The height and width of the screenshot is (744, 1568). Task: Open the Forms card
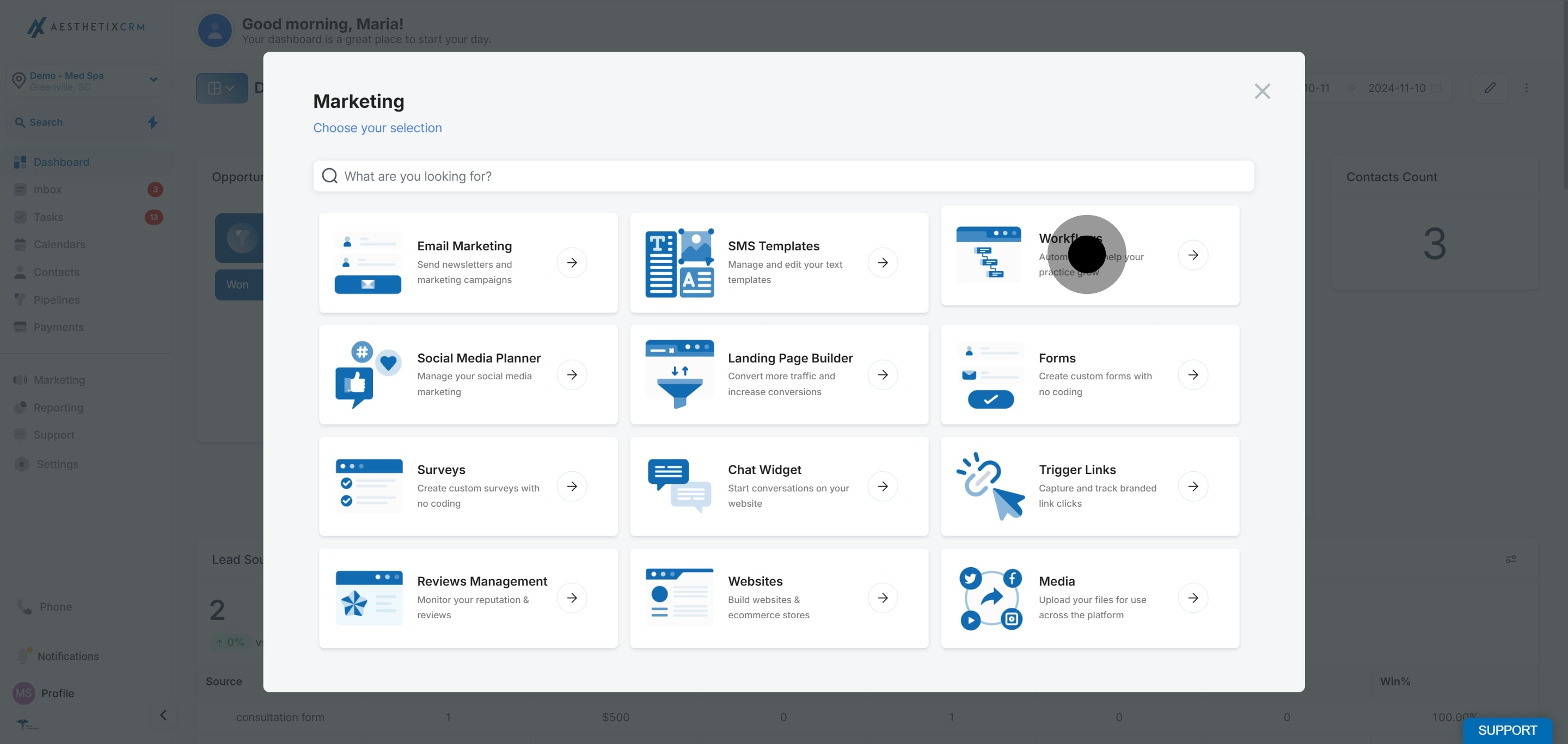(x=1089, y=374)
